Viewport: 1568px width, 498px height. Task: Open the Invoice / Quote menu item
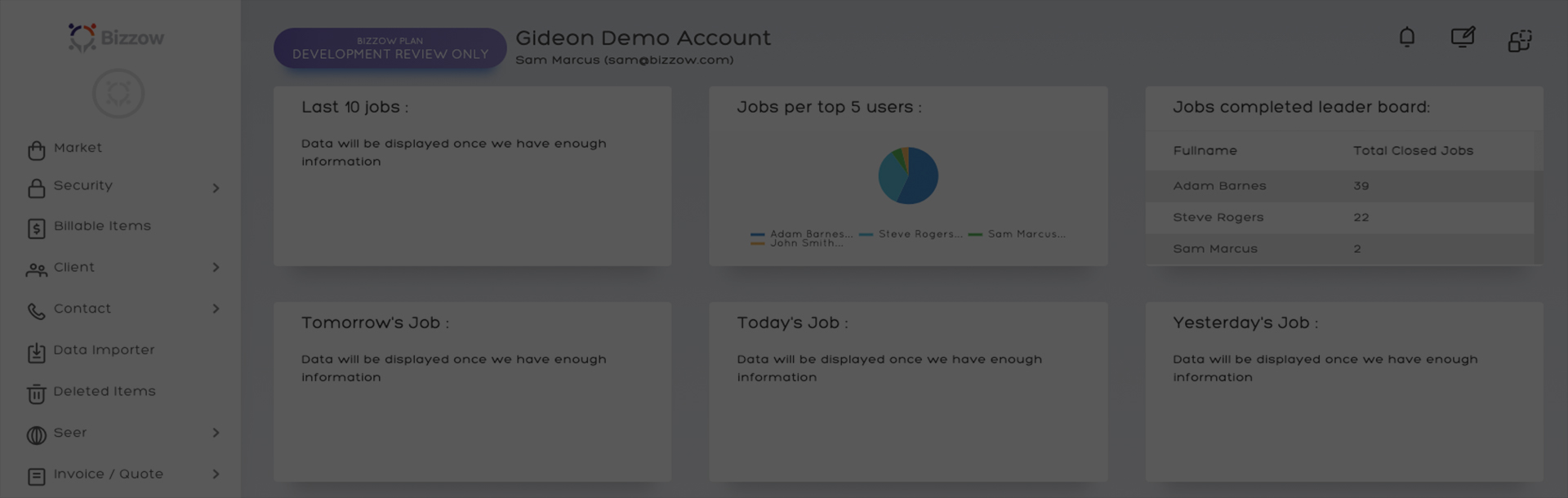tap(108, 474)
